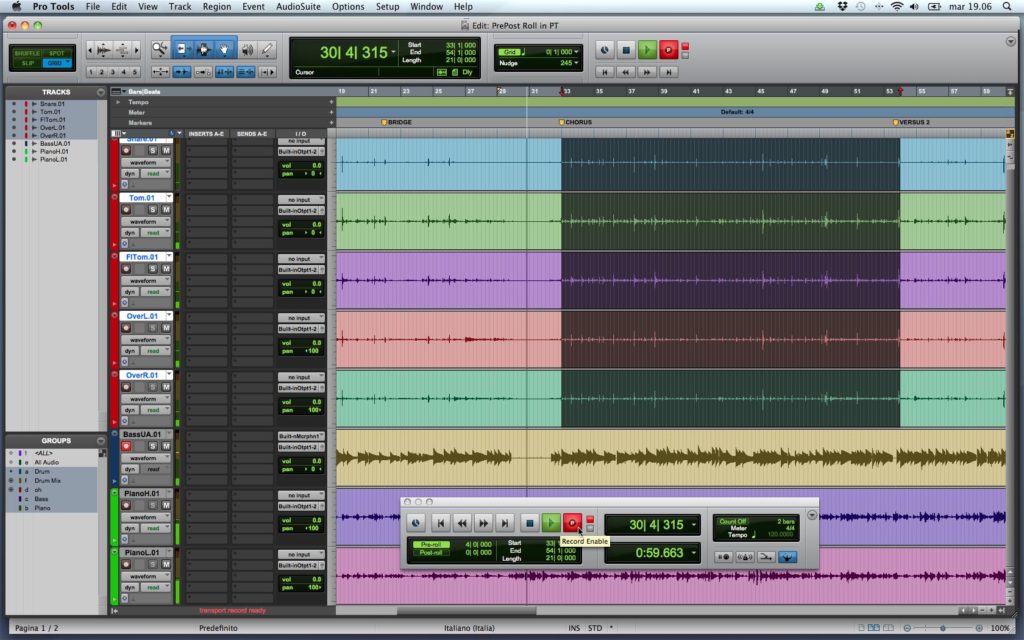The image size is (1024, 640).
Task: Toggle Conductor track button in Transport window
Action: click(788, 557)
